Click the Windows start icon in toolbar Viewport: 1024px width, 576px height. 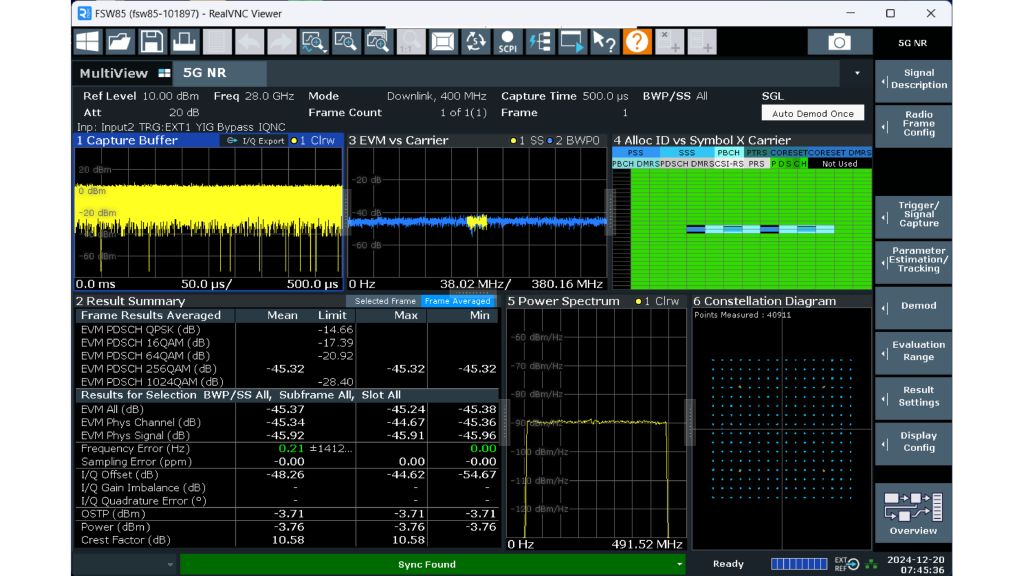[x=88, y=41]
